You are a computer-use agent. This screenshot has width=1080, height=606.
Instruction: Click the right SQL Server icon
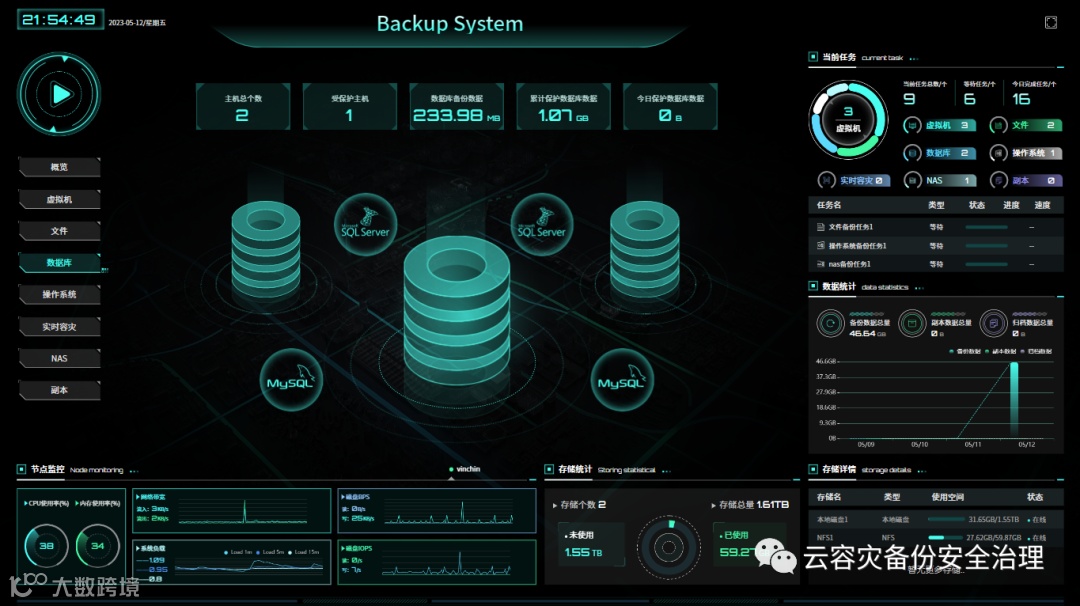[x=541, y=224]
